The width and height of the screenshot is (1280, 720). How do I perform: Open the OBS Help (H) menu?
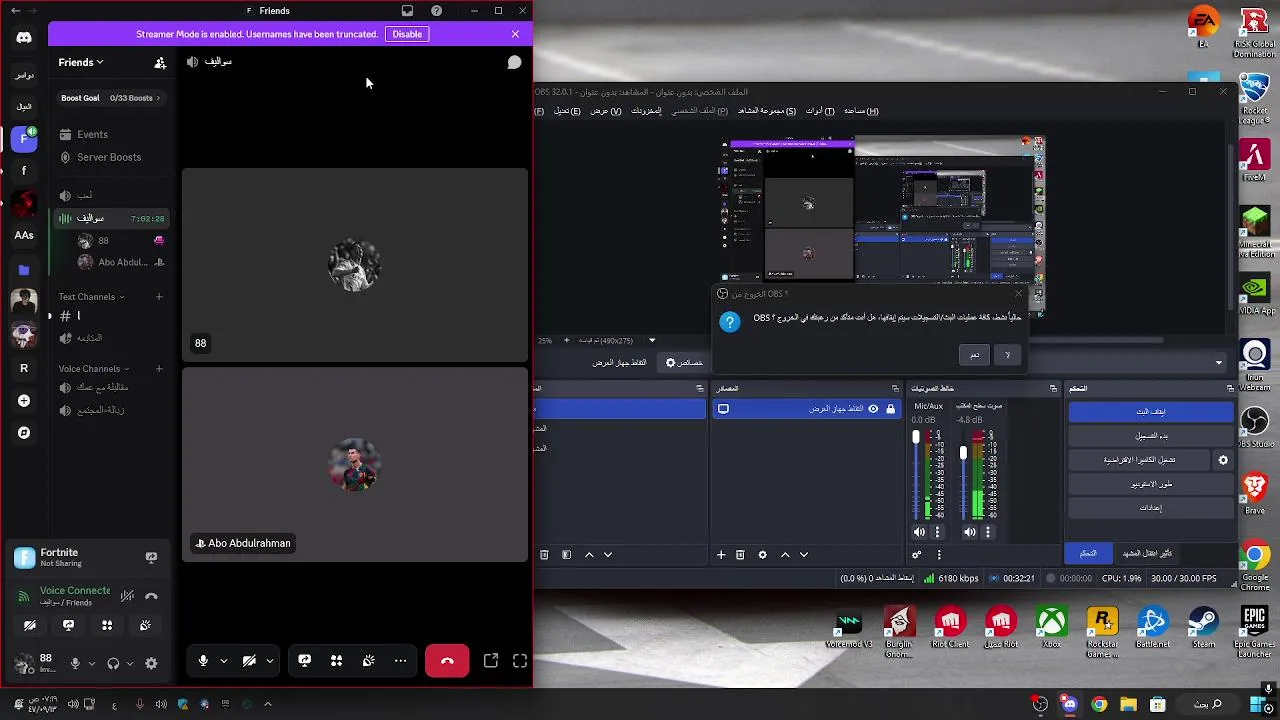pyautogui.click(x=861, y=111)
